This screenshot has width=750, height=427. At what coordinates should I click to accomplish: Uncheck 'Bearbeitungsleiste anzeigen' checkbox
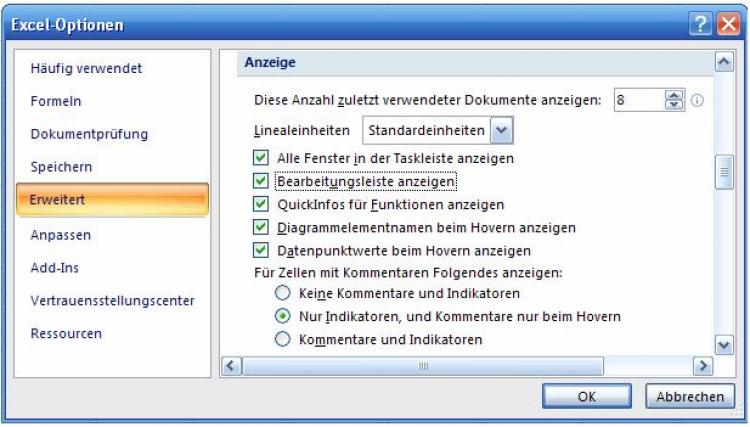pos(261,181)
